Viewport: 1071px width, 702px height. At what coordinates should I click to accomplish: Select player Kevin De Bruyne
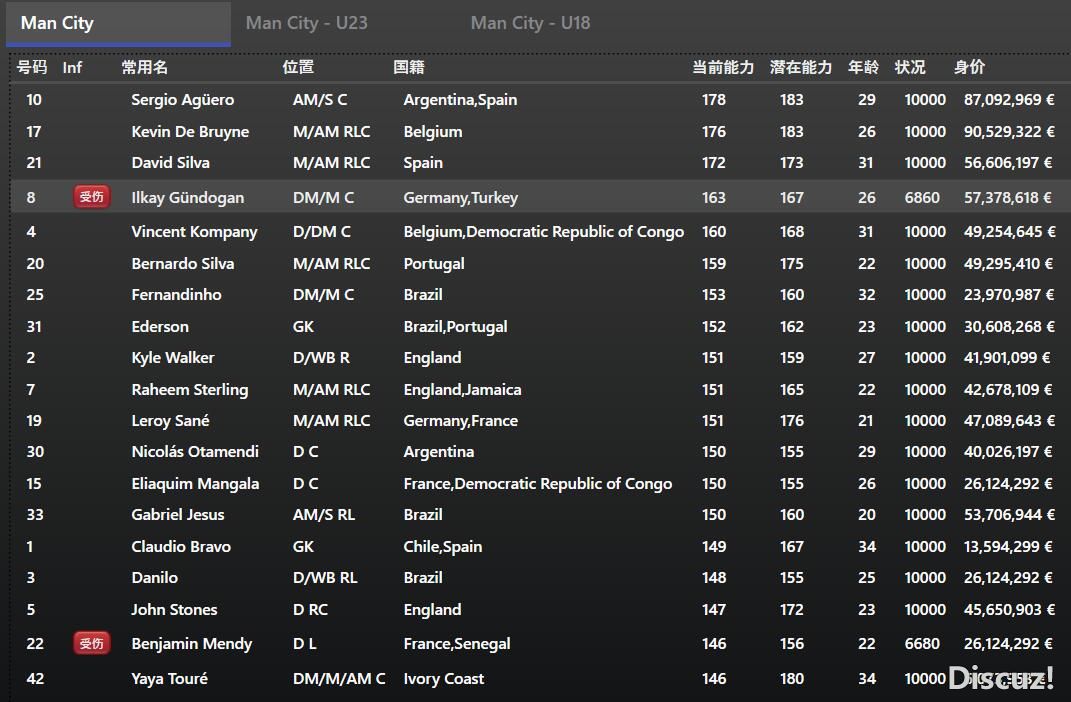tap(190, 131)
